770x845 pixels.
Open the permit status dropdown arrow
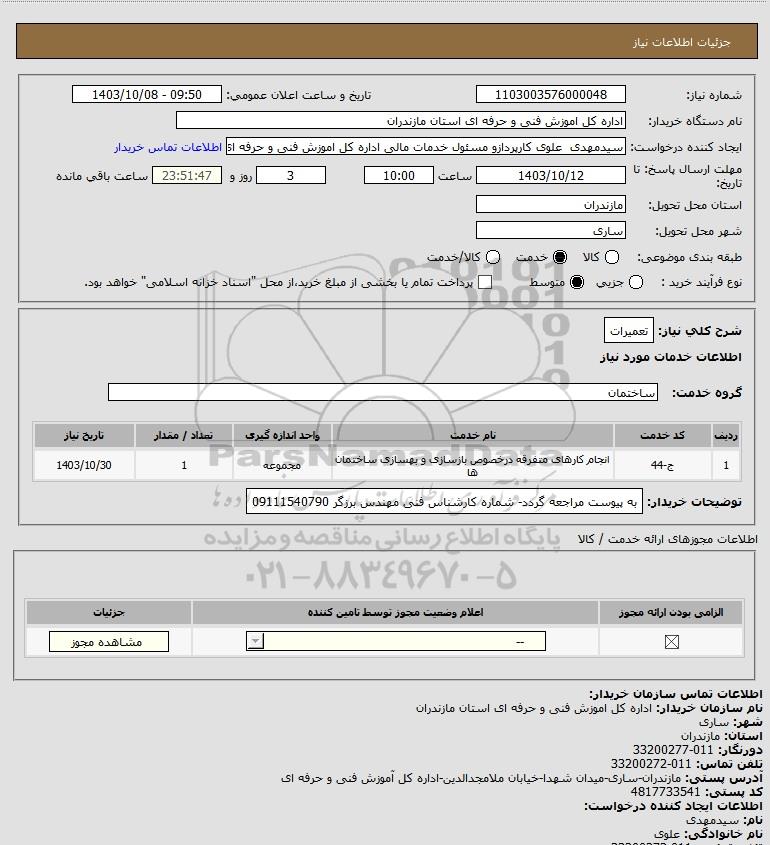pos(255,641)
